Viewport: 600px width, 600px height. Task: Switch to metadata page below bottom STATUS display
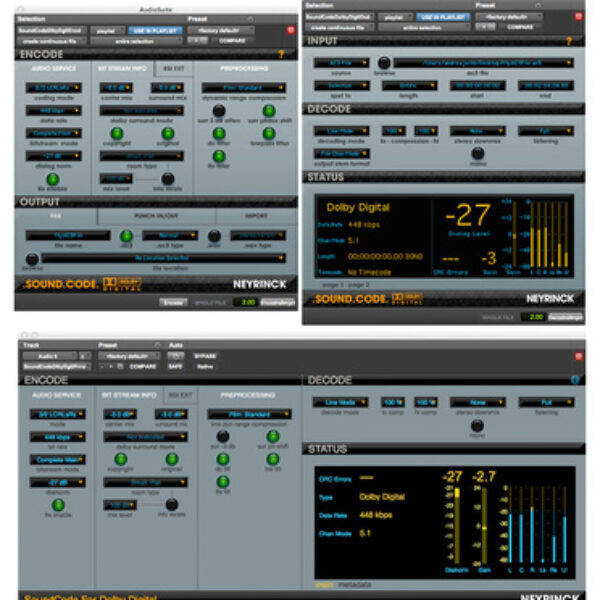click(354, 585)
